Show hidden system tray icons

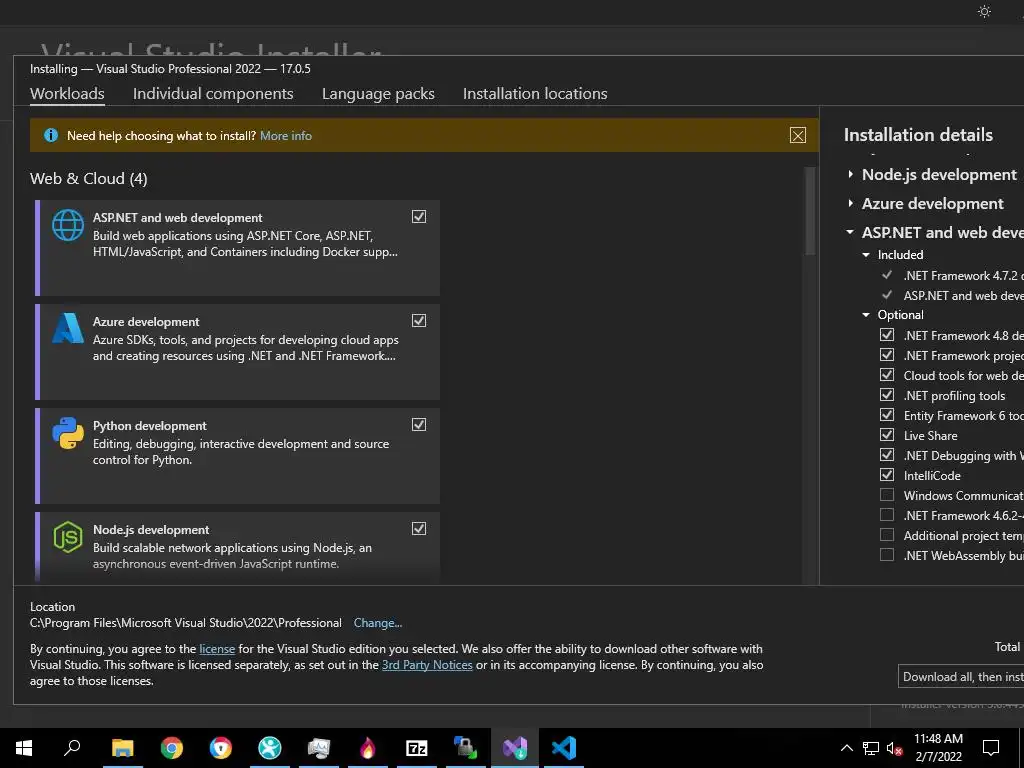[x=846, y=748]
